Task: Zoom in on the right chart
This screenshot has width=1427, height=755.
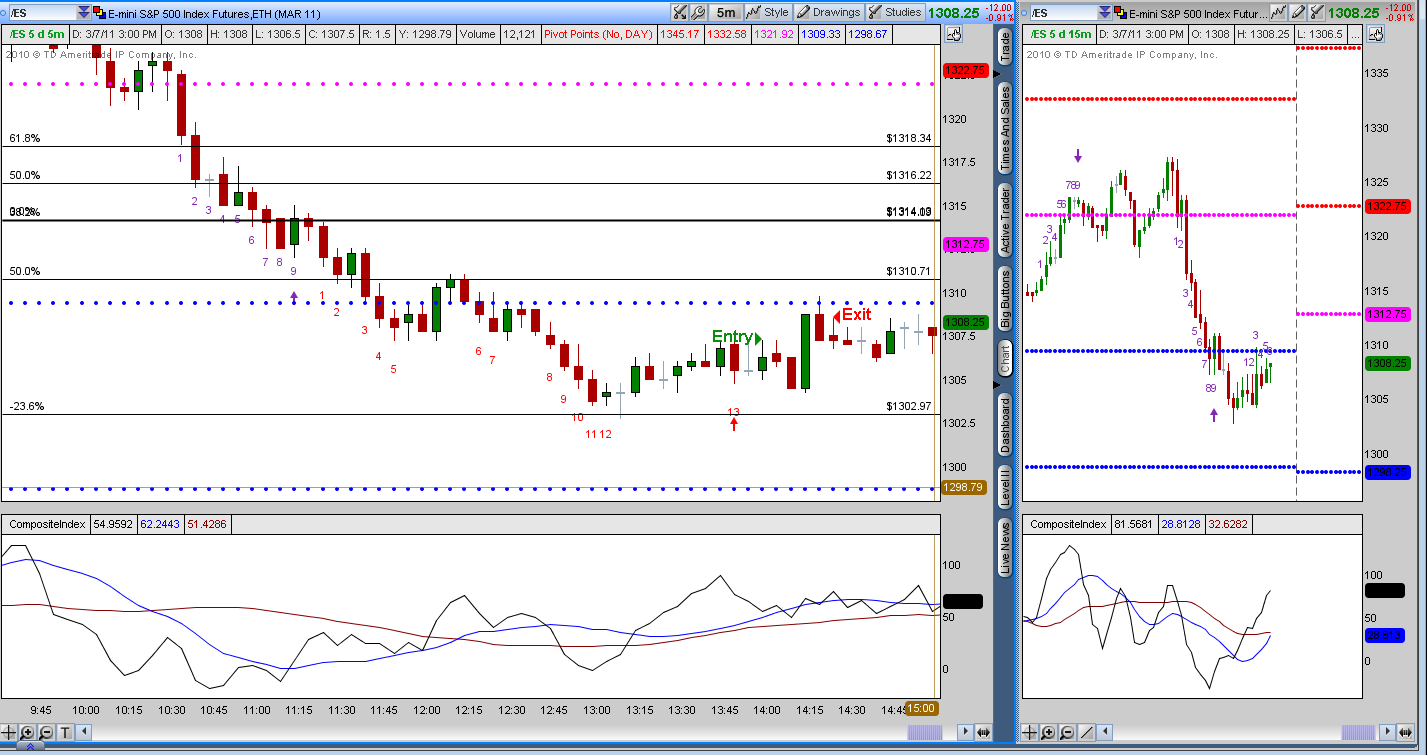Action: pos(1049,732)
